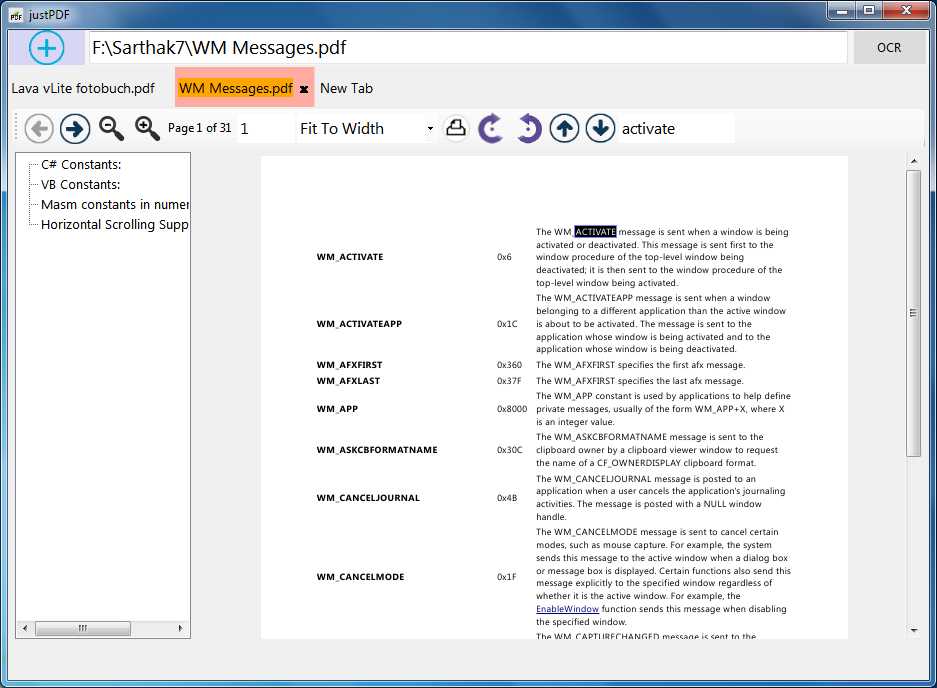Click the zoom out magnifier icon

click(111, 129)
